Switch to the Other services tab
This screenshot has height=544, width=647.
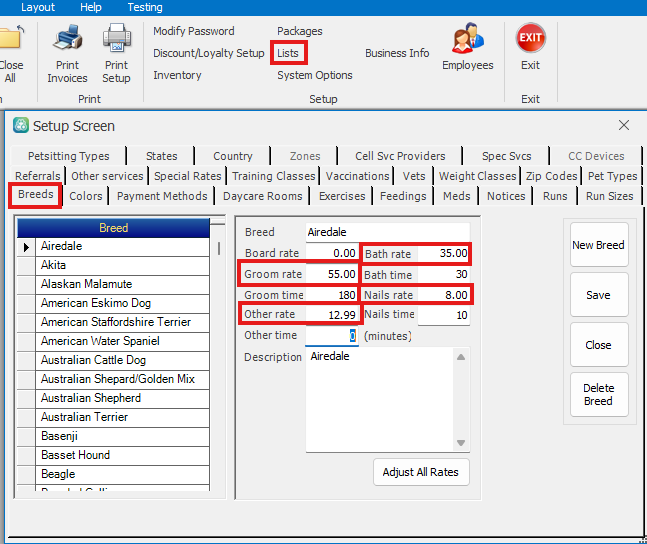(x=107, y=176)
